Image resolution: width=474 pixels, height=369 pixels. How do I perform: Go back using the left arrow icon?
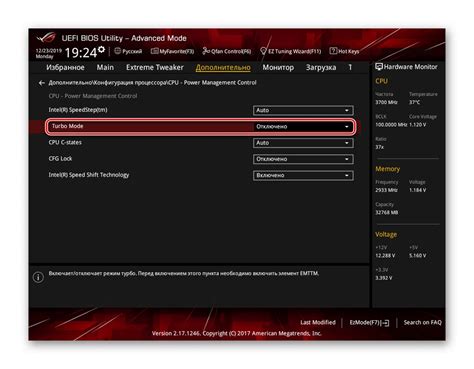coord(41,83)
